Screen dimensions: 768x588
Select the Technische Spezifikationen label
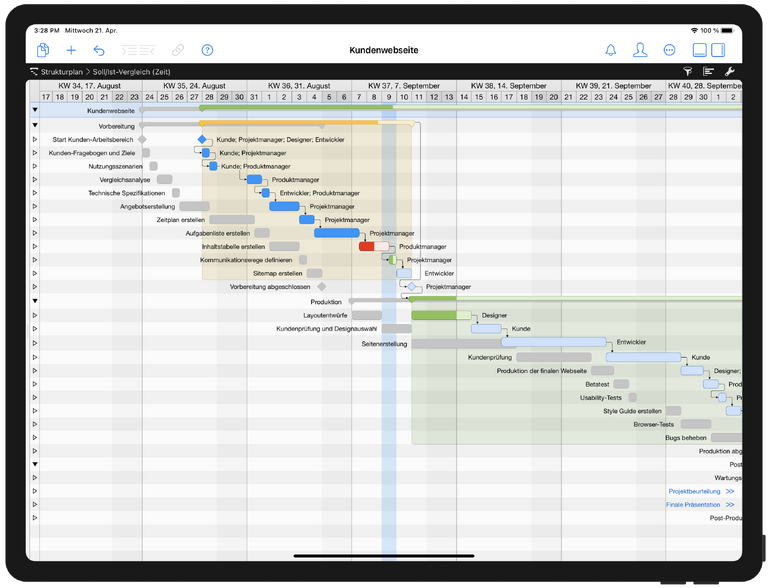126,193
